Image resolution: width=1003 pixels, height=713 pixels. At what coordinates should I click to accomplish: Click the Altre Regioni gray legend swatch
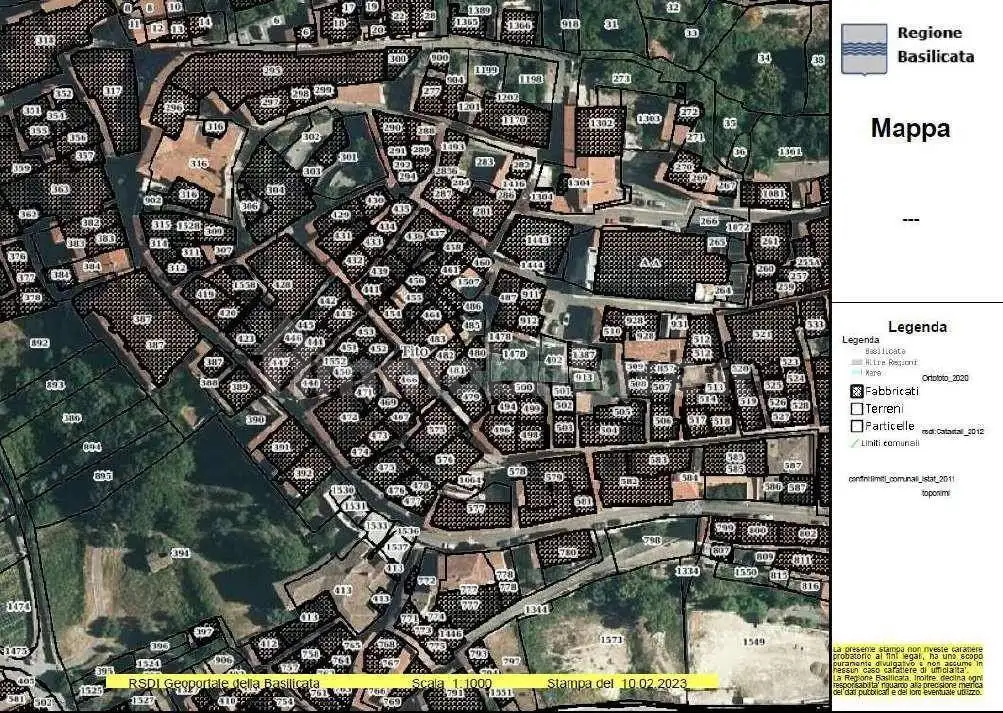pos(856,362)
